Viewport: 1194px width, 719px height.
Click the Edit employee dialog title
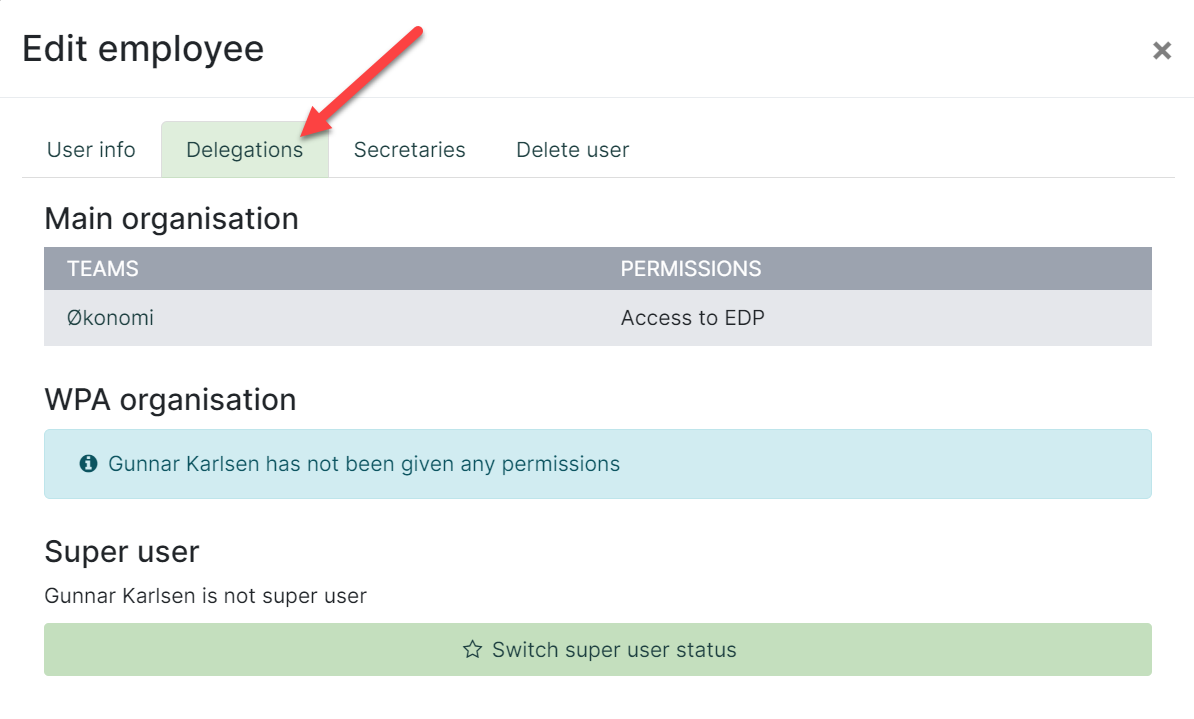(x=143, y=50)
